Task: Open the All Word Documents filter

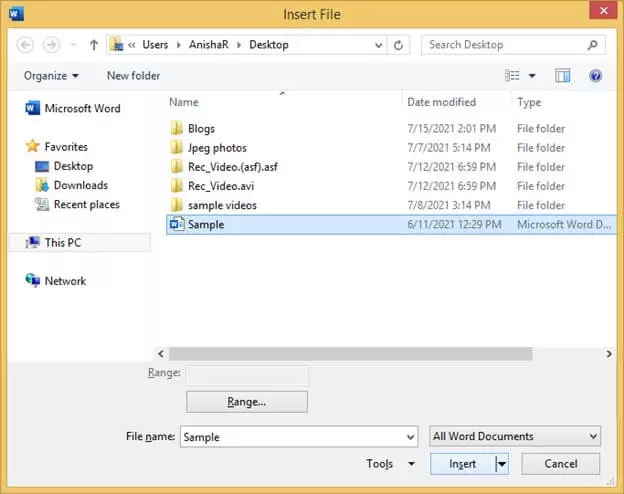Action: 515,436
